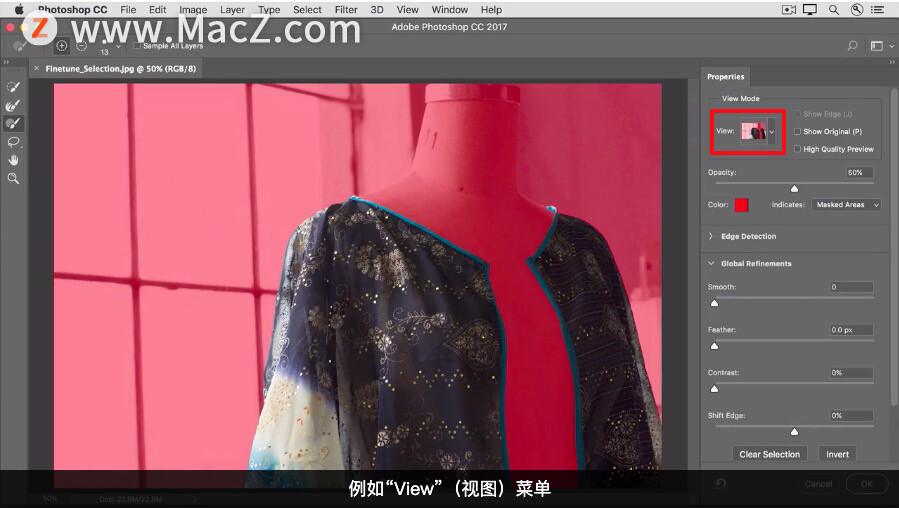Image resolution: width=899 pixels, height=508 pixels.
Task: Collapse the Global Refinements section
Action: click(711, 263)
